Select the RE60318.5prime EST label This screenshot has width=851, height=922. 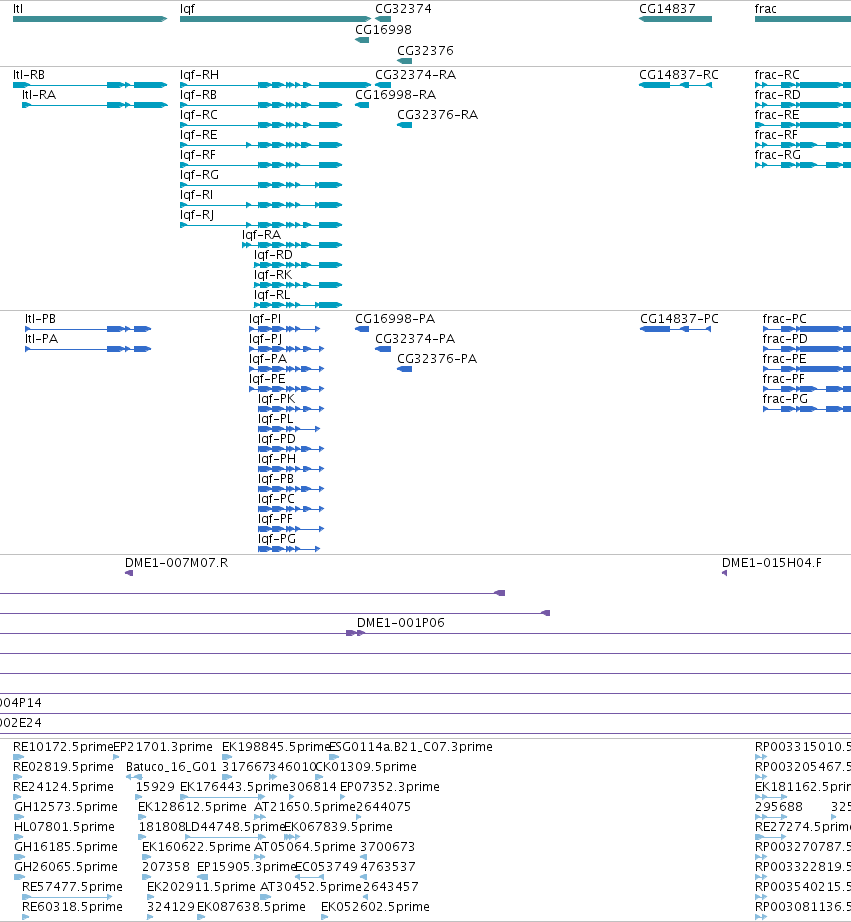[72, 907]
